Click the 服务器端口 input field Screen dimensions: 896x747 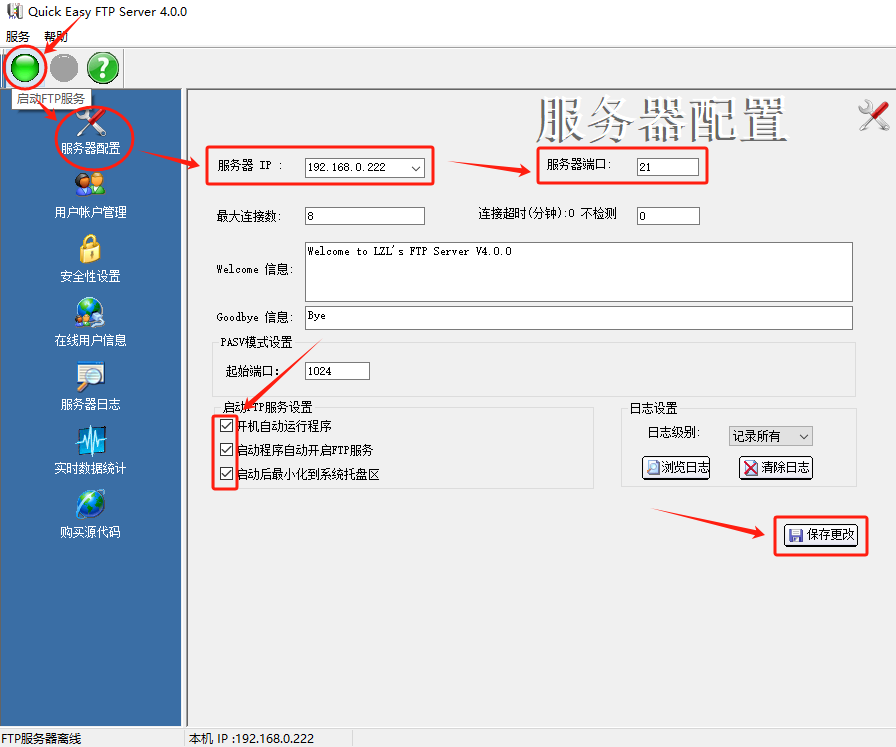click(x=667, y=167)
